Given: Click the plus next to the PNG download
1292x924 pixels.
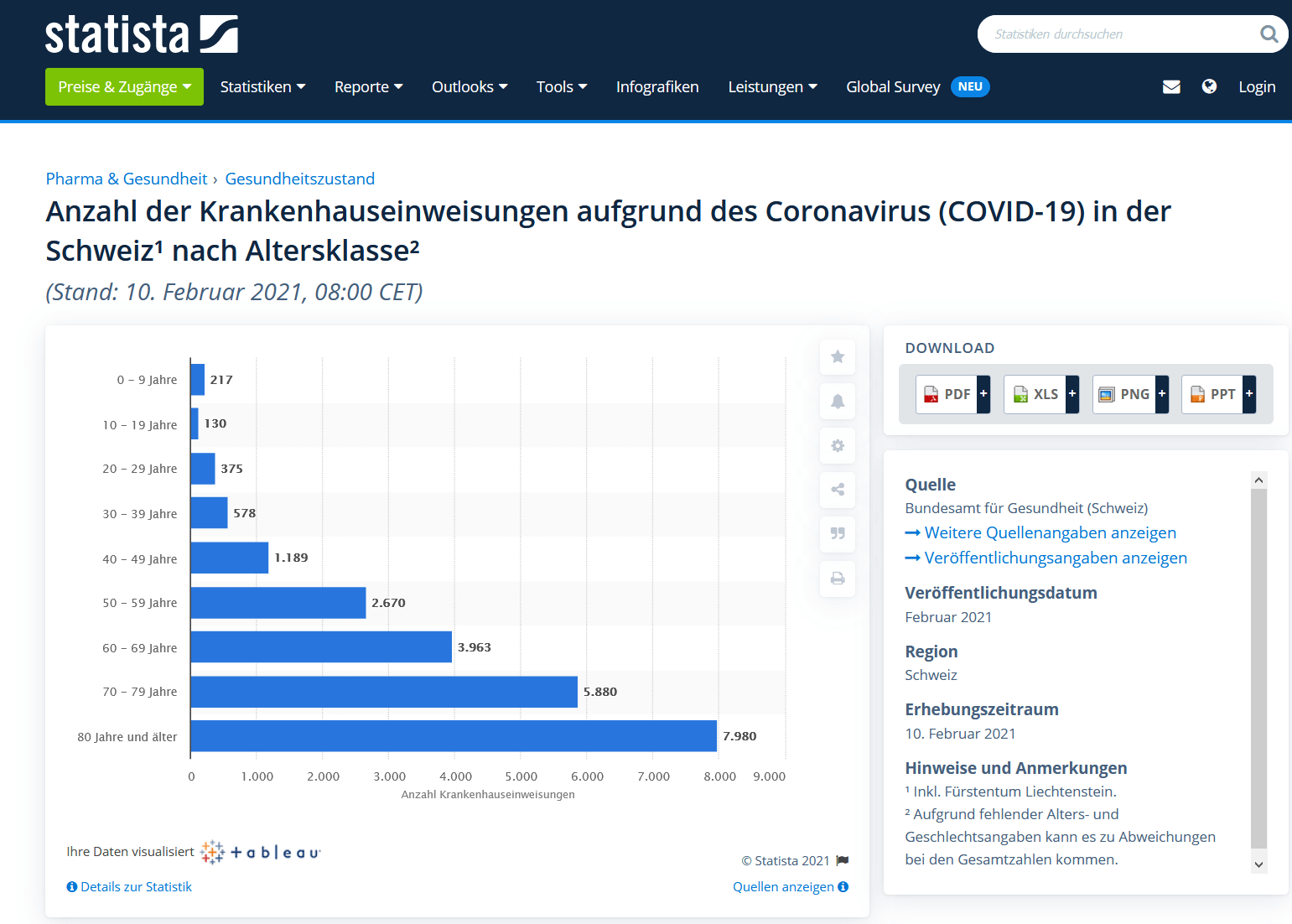Looking at the screenshot, I should [1161, 394].
